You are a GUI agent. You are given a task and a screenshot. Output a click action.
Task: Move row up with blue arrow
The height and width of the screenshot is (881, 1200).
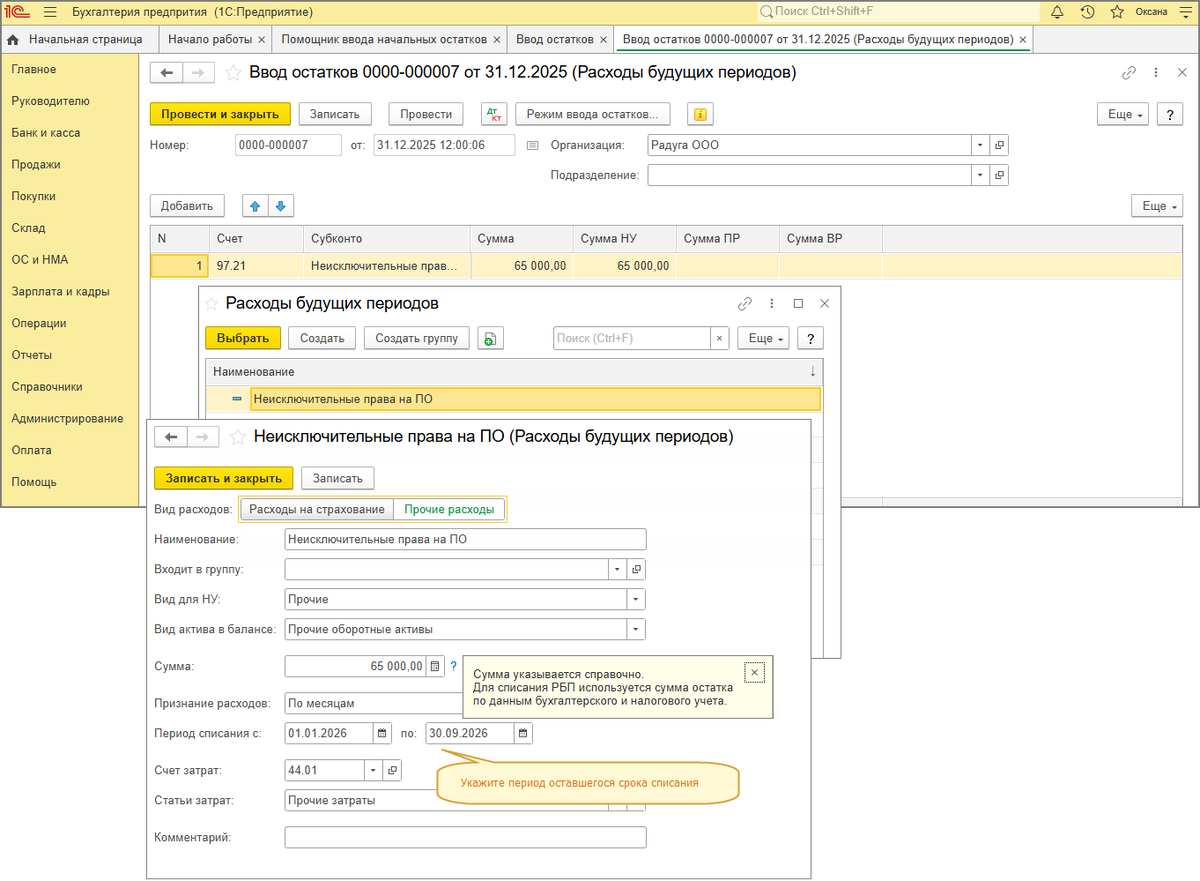point(255,206)
